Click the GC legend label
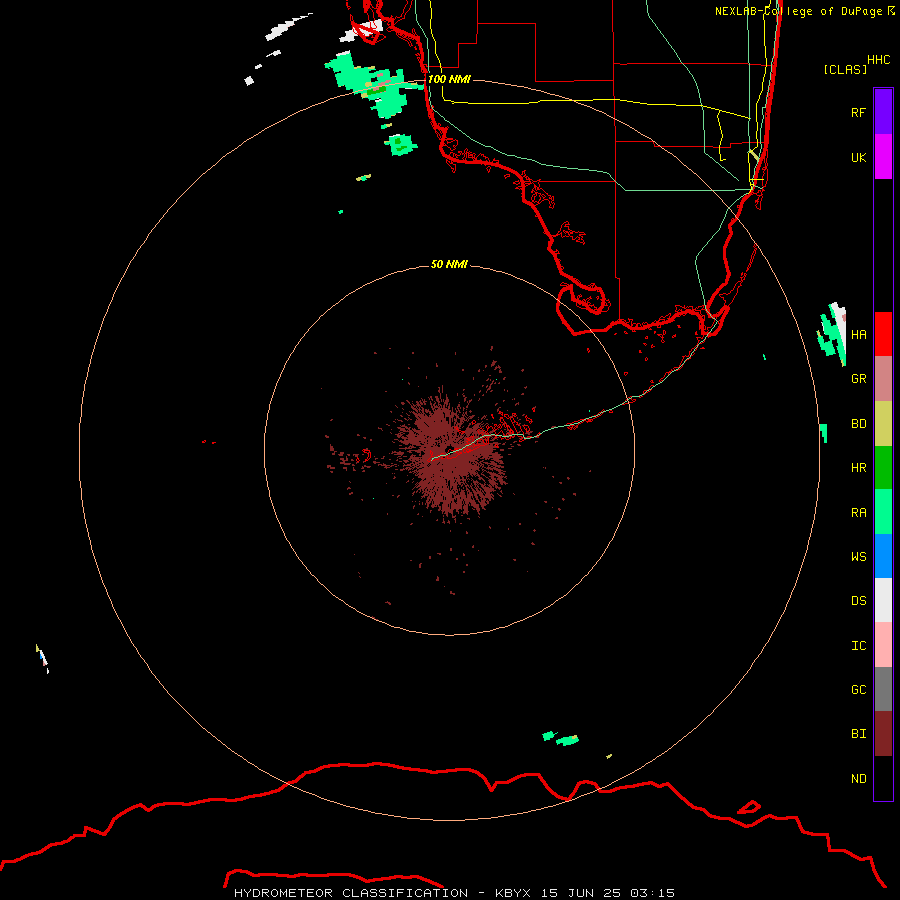The image size is (900, 900). (858, 689)
